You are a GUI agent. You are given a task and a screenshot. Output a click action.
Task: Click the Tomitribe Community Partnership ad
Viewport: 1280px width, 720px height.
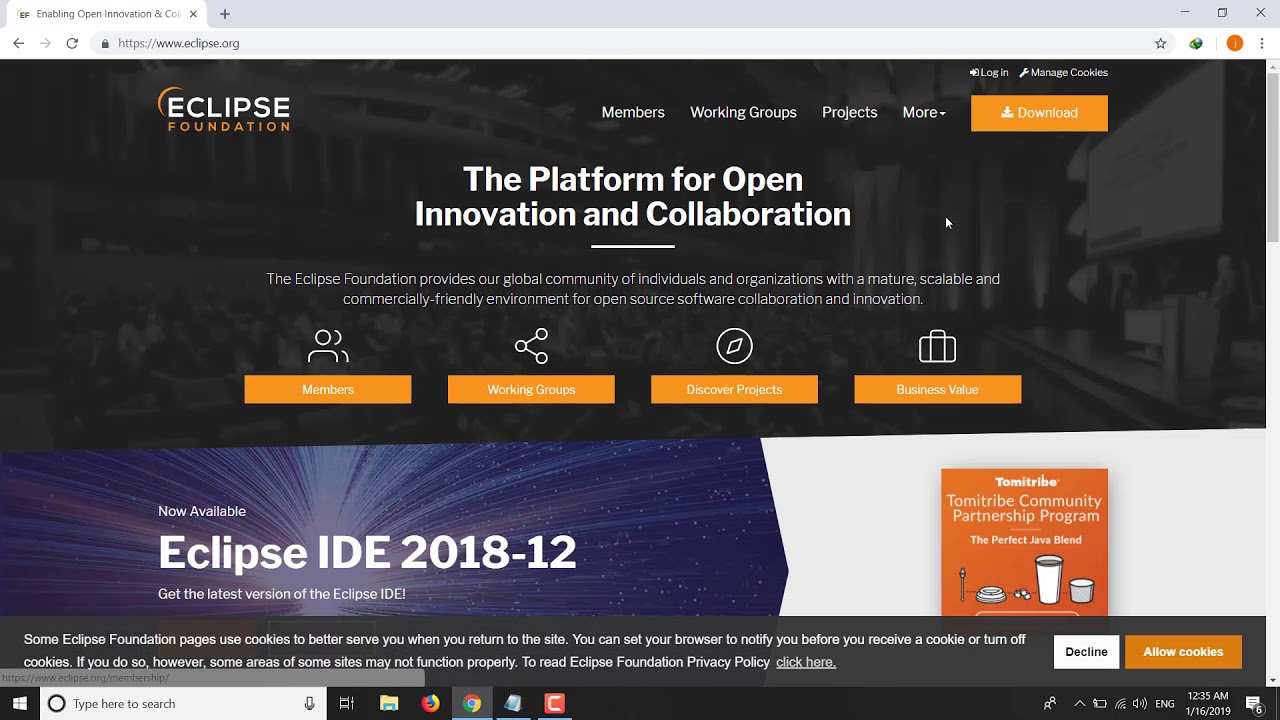tap(1024, 542)
